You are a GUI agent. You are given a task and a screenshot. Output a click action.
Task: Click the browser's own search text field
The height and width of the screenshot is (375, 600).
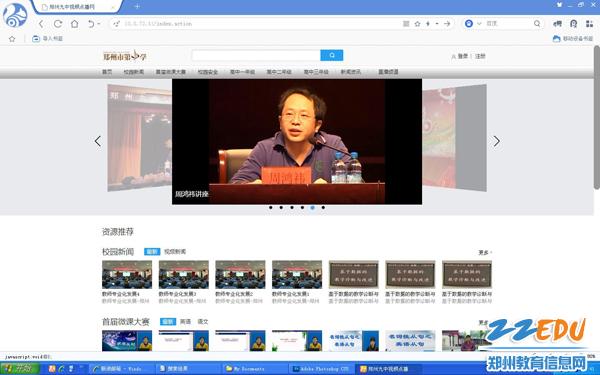tap(508, 24)
